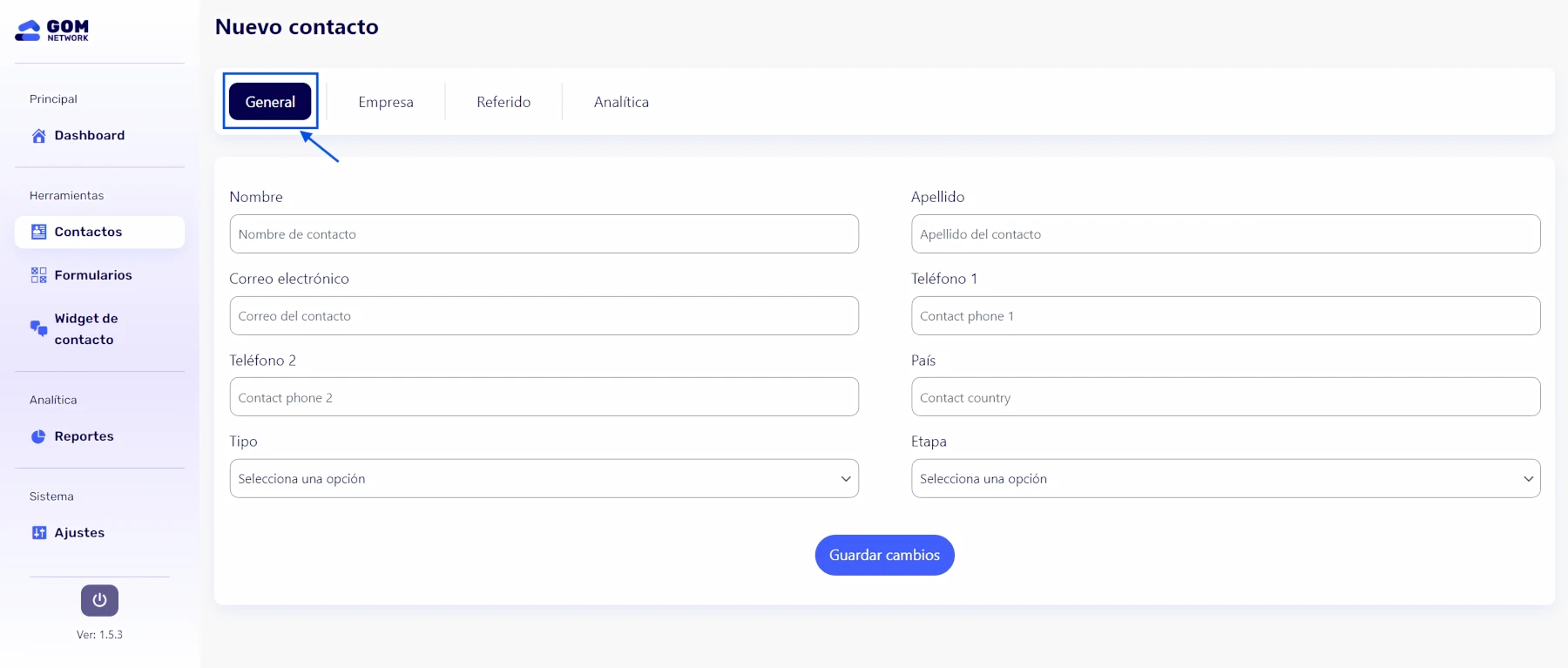Image resolution: width=1568 pixels, height=668 pixels.
Task: Click the Nombre field label
Action: tap(256, 197)
